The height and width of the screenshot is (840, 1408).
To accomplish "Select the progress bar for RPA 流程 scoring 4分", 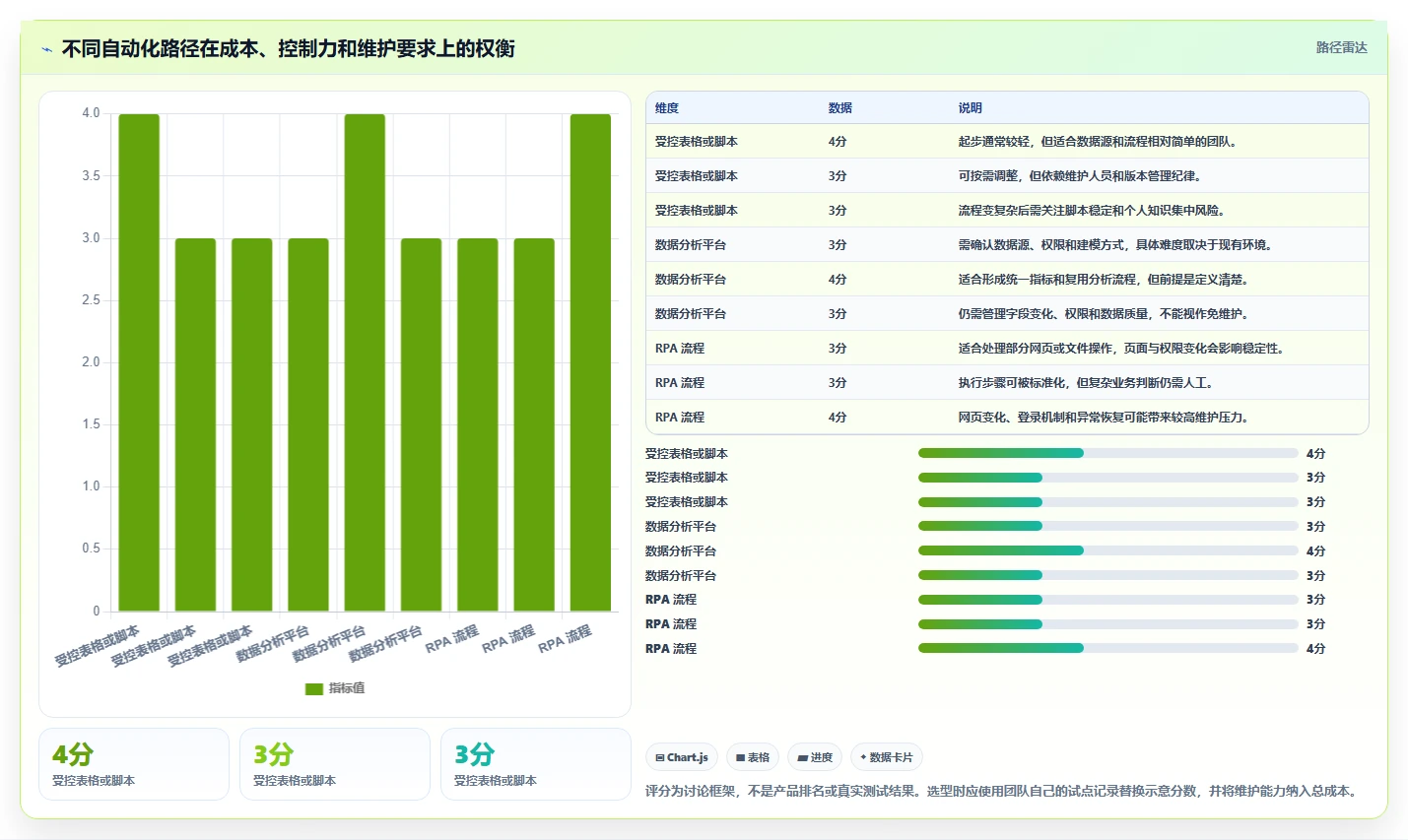I will click(1107, 648).
